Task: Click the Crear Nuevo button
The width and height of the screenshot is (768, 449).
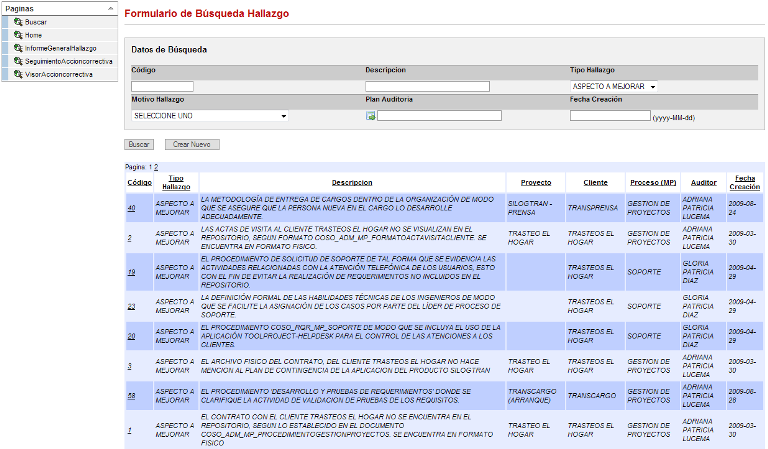Action: click(x=191, y=144)
